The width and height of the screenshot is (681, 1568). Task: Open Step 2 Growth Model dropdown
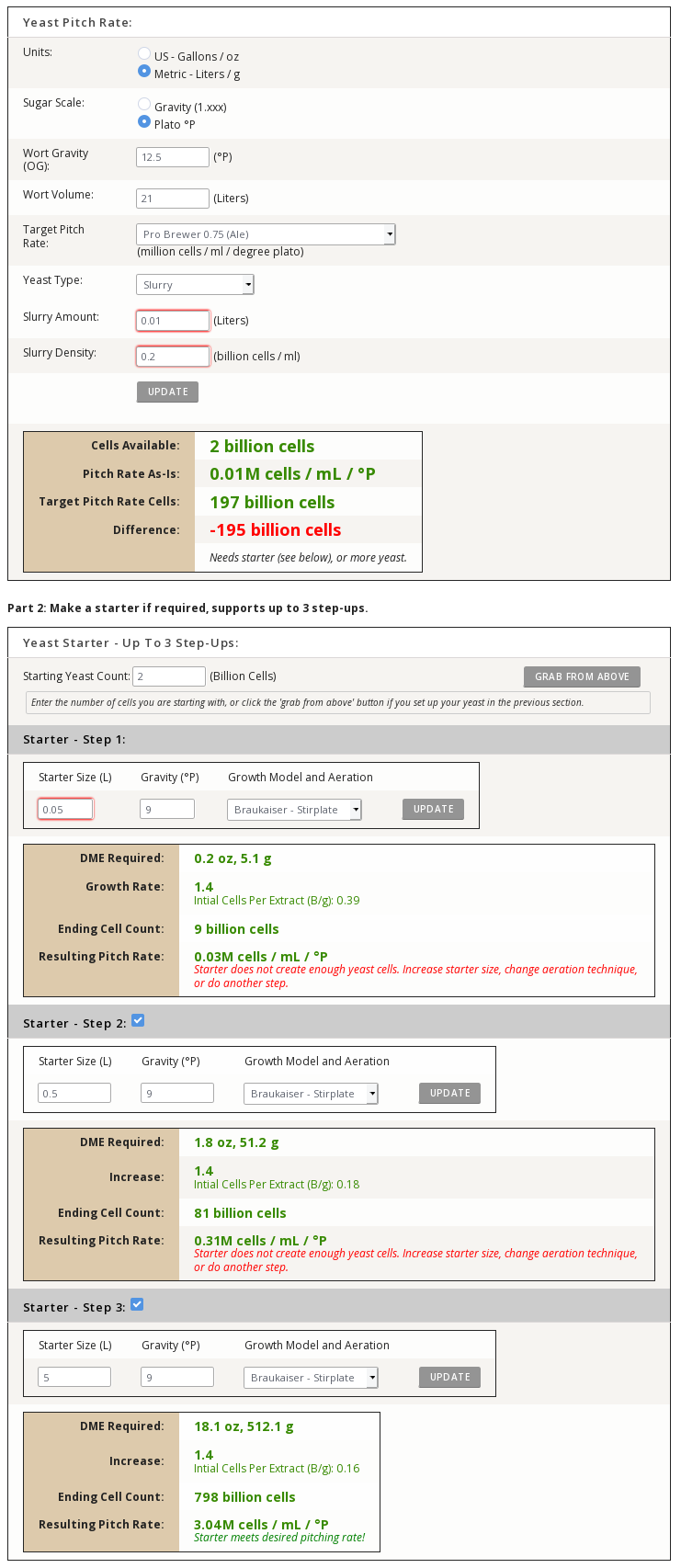(311, 1094)
